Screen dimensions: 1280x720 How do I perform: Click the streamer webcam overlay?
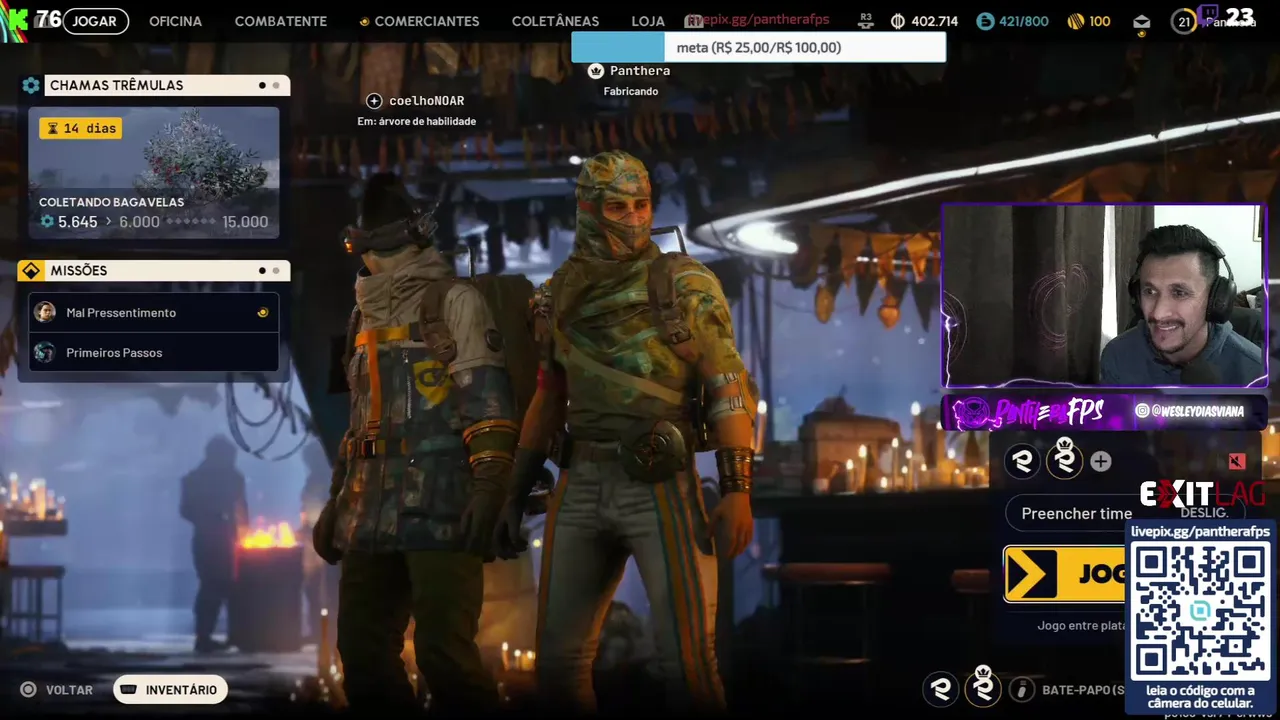point(1104,296)
